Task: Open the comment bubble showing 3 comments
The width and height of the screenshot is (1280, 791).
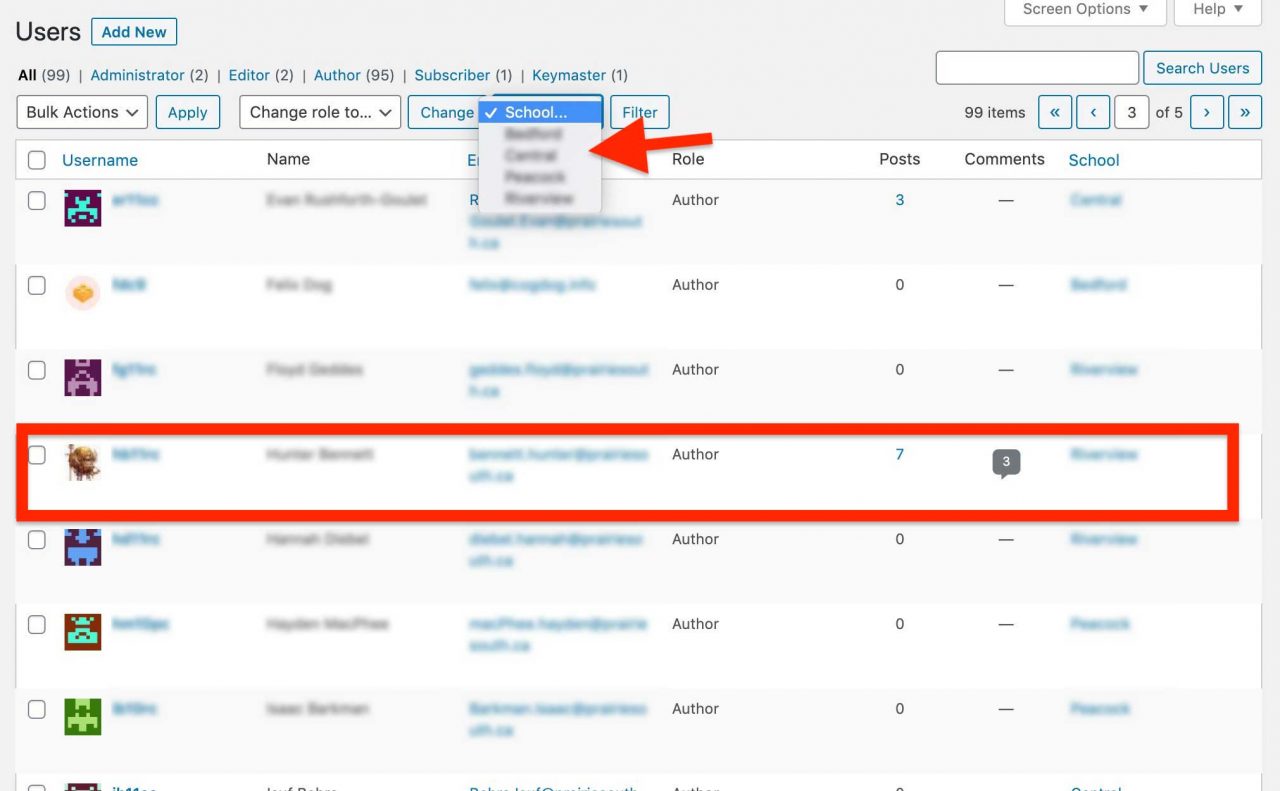Action: [x=1006, y=463]
